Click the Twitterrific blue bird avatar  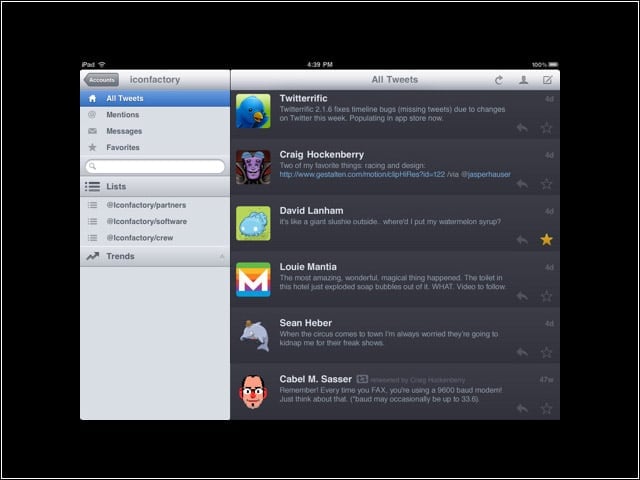[253, 111]
